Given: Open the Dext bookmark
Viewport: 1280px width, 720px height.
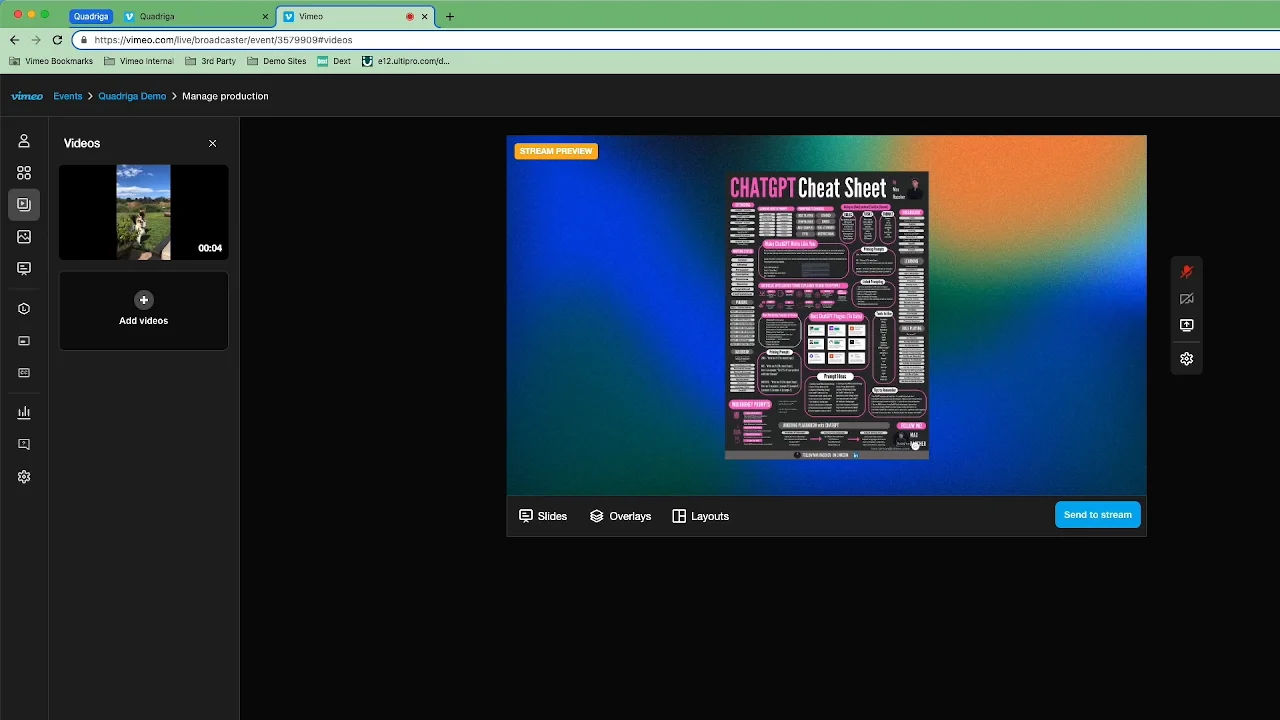Looking at the screenshot, I should [334, 61].
